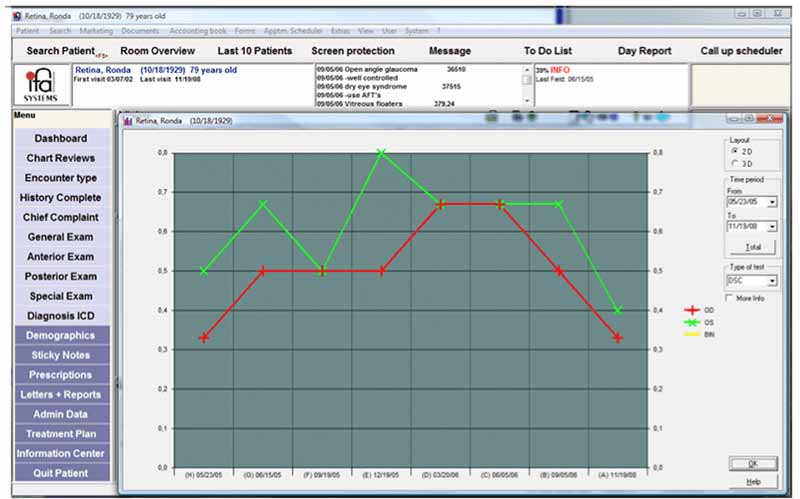The width and height of the screenshot is (800, 499).
Task: Open the View menu
Action: (x=366, y=31)
